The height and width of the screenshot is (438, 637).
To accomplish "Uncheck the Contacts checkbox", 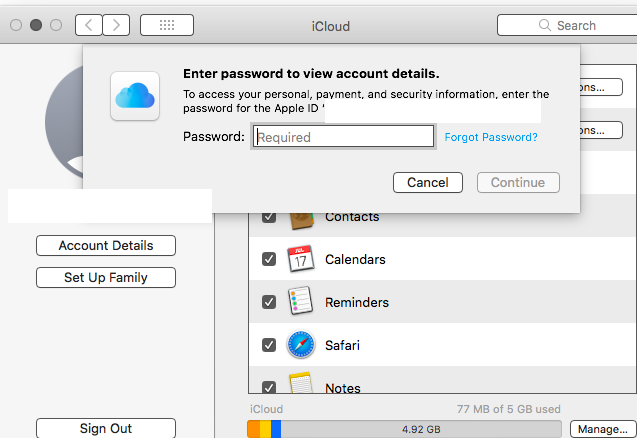I will click(269, 217).
